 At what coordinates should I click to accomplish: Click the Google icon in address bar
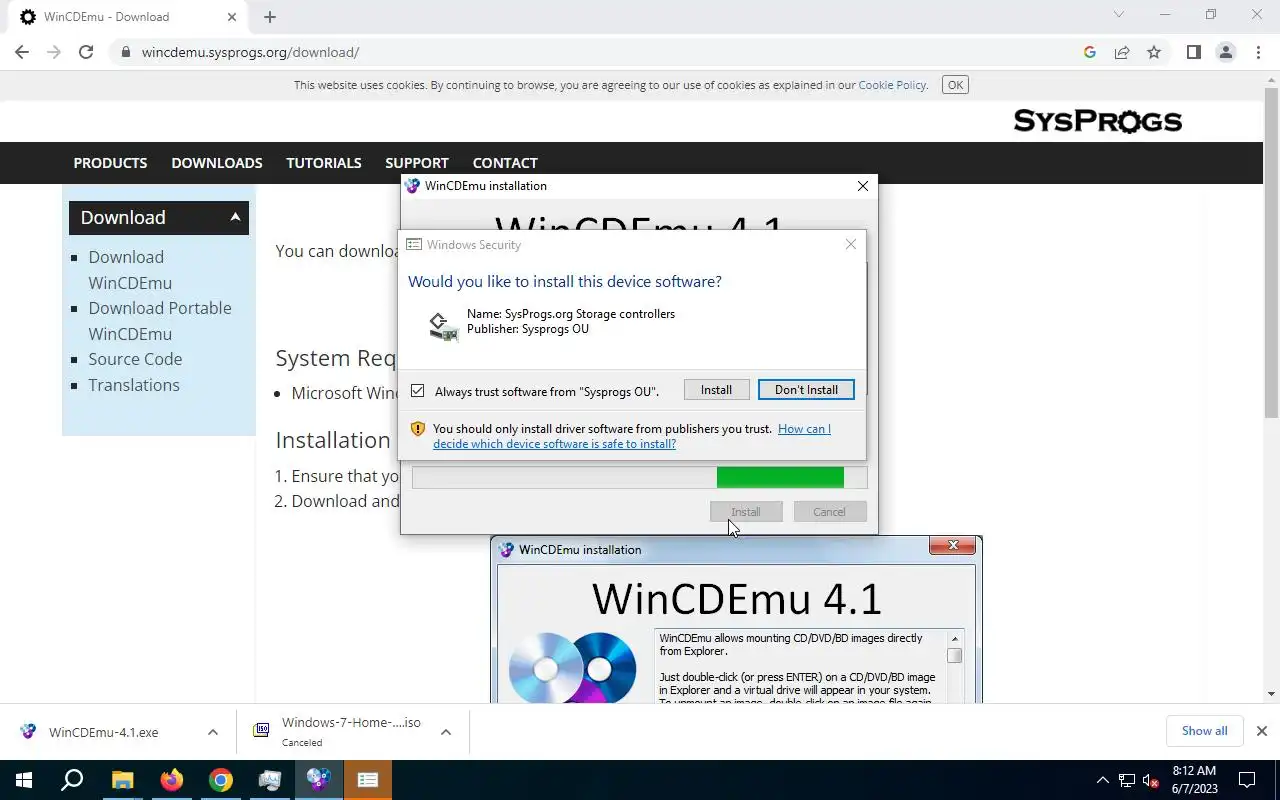[1090, 52]
